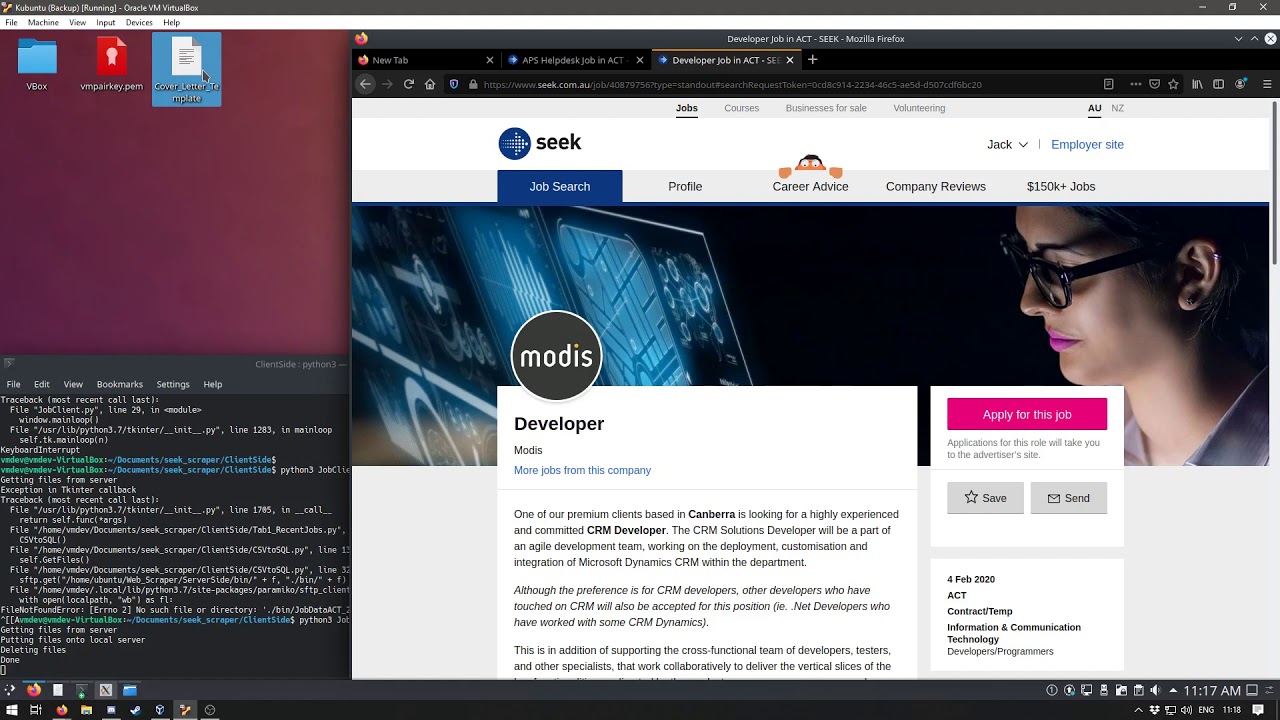
Task: Click Firefox in KDE task manager
Action: 34,690
